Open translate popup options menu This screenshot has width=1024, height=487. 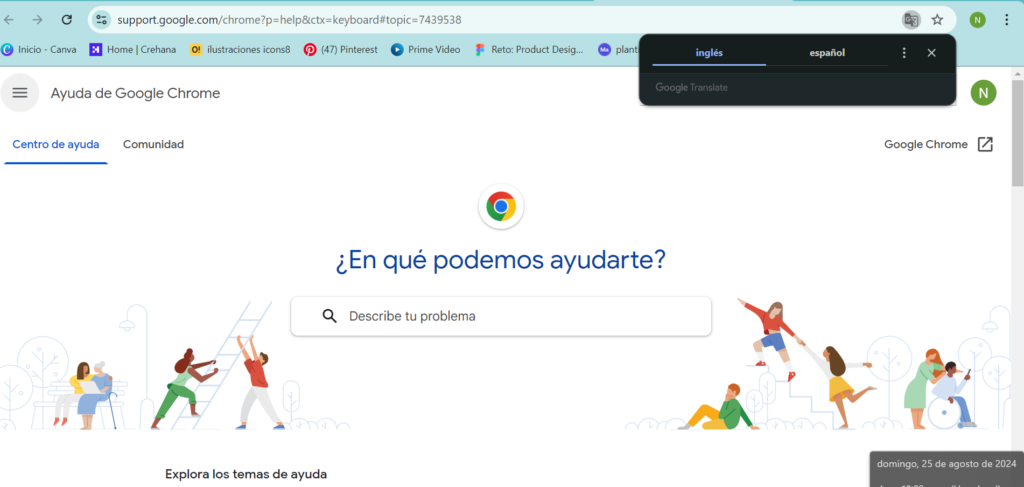click(904, 53)
